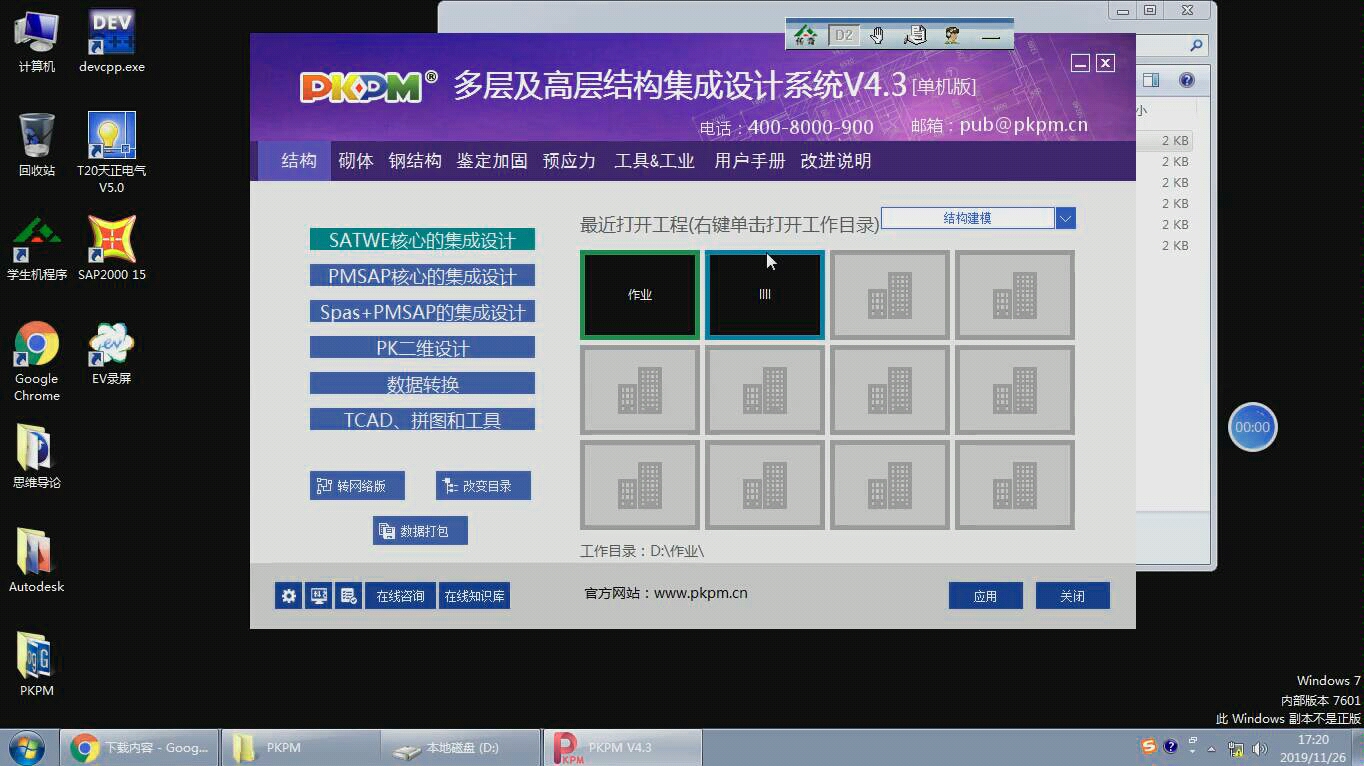Switch to 预应力 tab
The width and height of the screenshot is (1364, 766).
[569, 161]
